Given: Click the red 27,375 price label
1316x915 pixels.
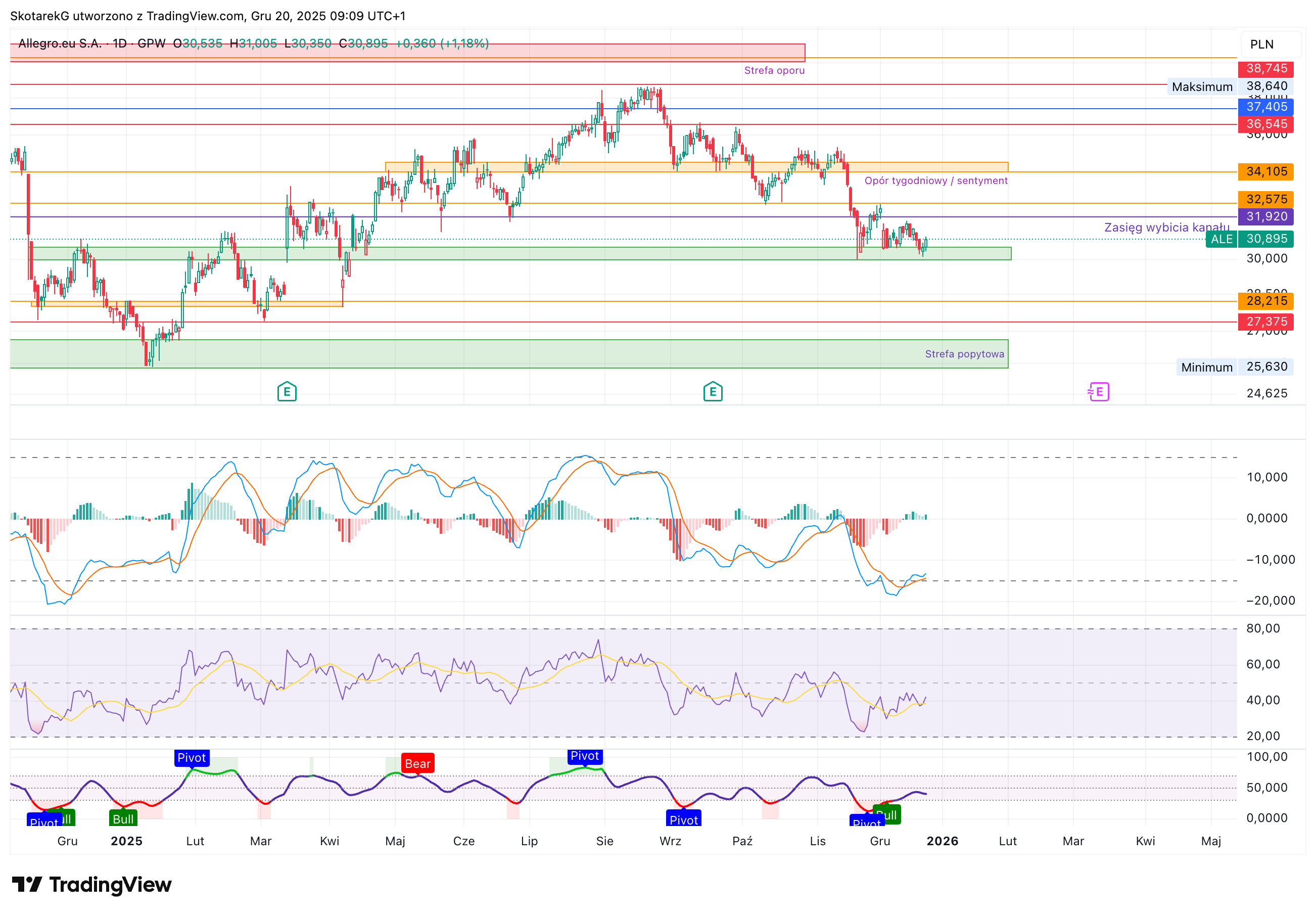Looking at the screenshot, I should [x=1265, y=322].
